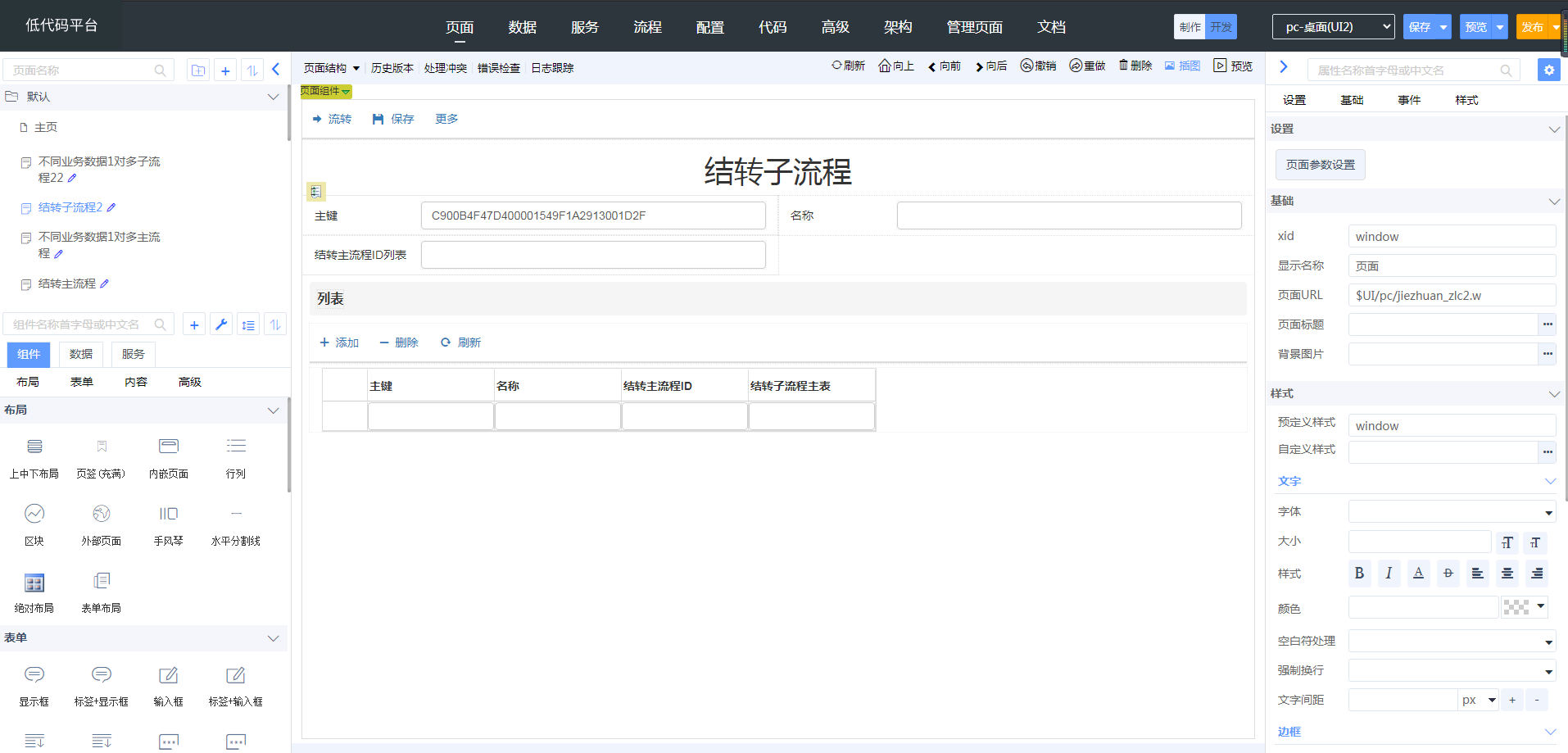
Task: Collapse the 布局 component section
Action: (273, 411)
